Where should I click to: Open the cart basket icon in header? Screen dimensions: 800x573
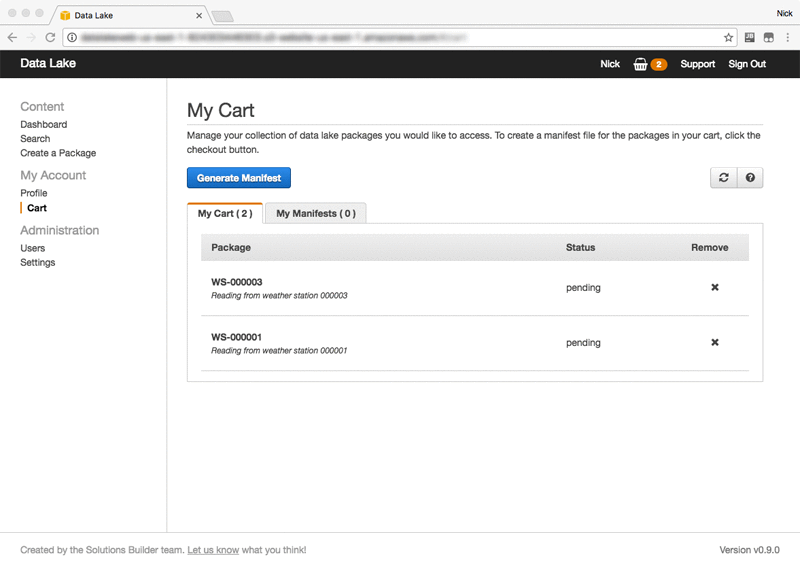click(641, 64)
